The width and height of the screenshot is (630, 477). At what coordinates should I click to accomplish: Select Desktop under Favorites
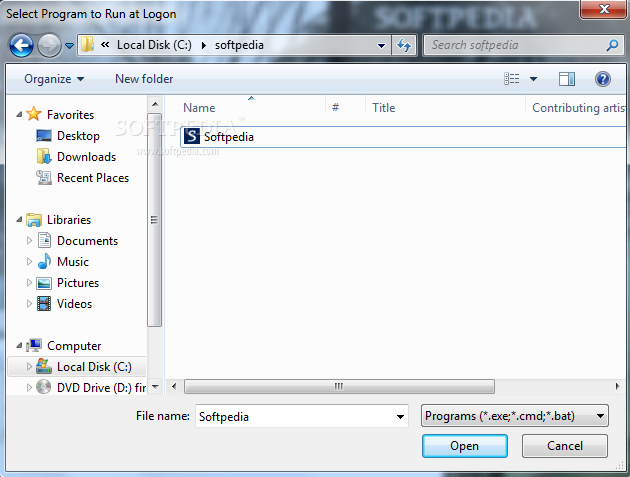click(x=78, y=136)
